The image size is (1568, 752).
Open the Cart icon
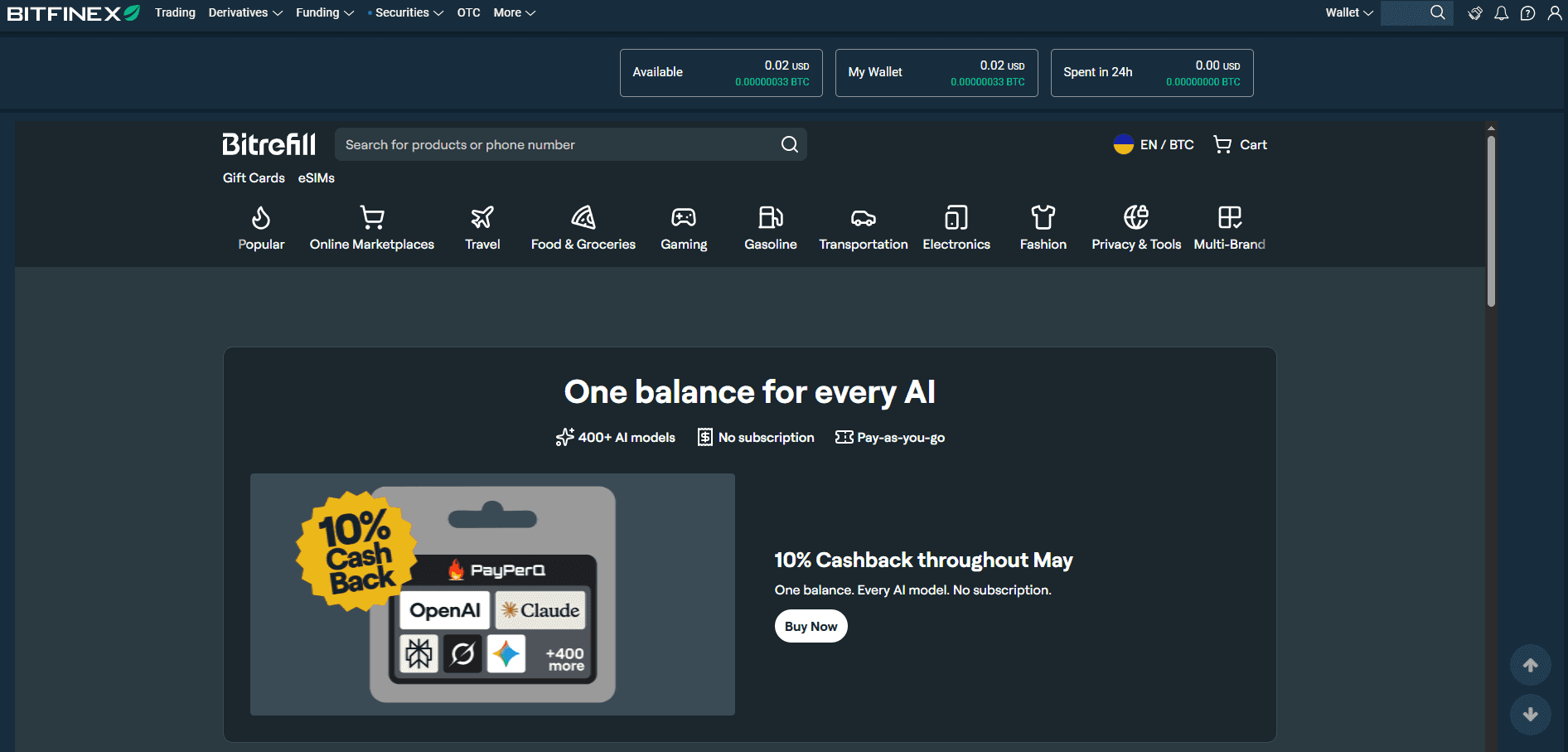[x=1222, y=144]
